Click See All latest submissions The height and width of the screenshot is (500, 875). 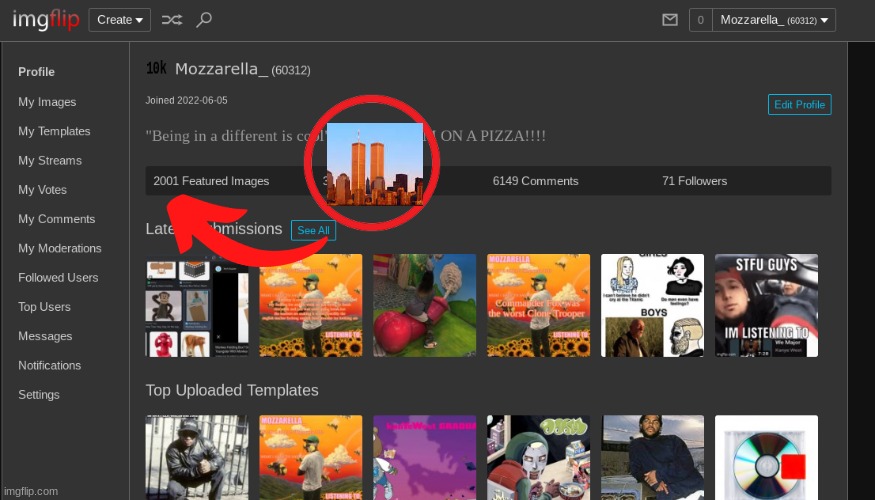click(x=313, y=230)
